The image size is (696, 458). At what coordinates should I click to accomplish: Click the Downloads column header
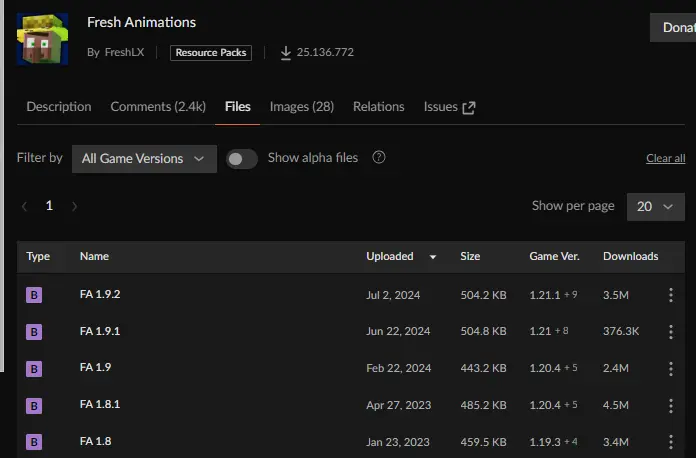630,257
